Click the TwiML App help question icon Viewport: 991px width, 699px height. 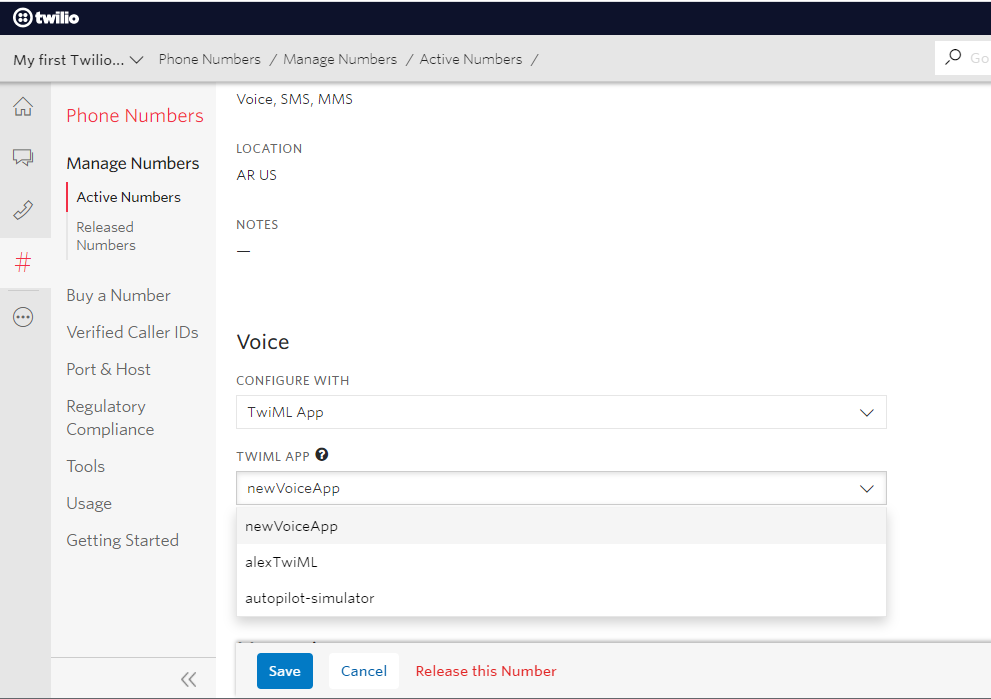pyautogui.click(x=322, y=454)
